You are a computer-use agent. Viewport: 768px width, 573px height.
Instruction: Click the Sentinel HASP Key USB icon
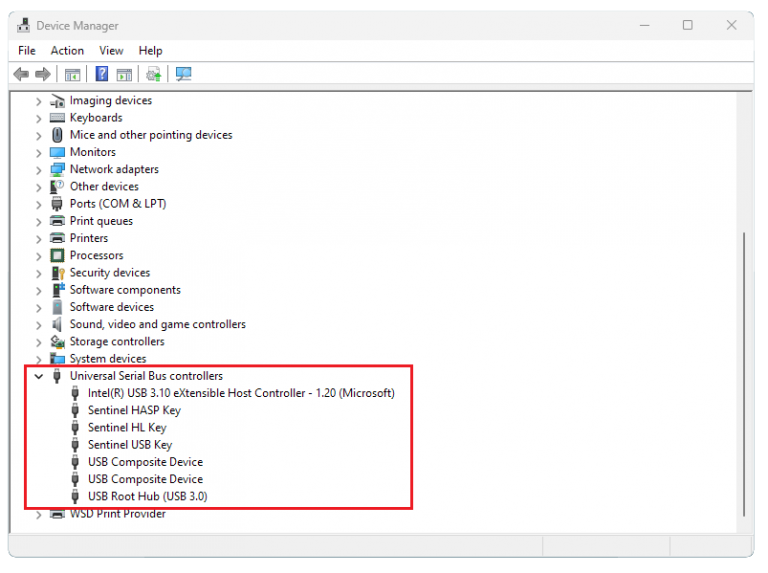[x=75, y=410]
